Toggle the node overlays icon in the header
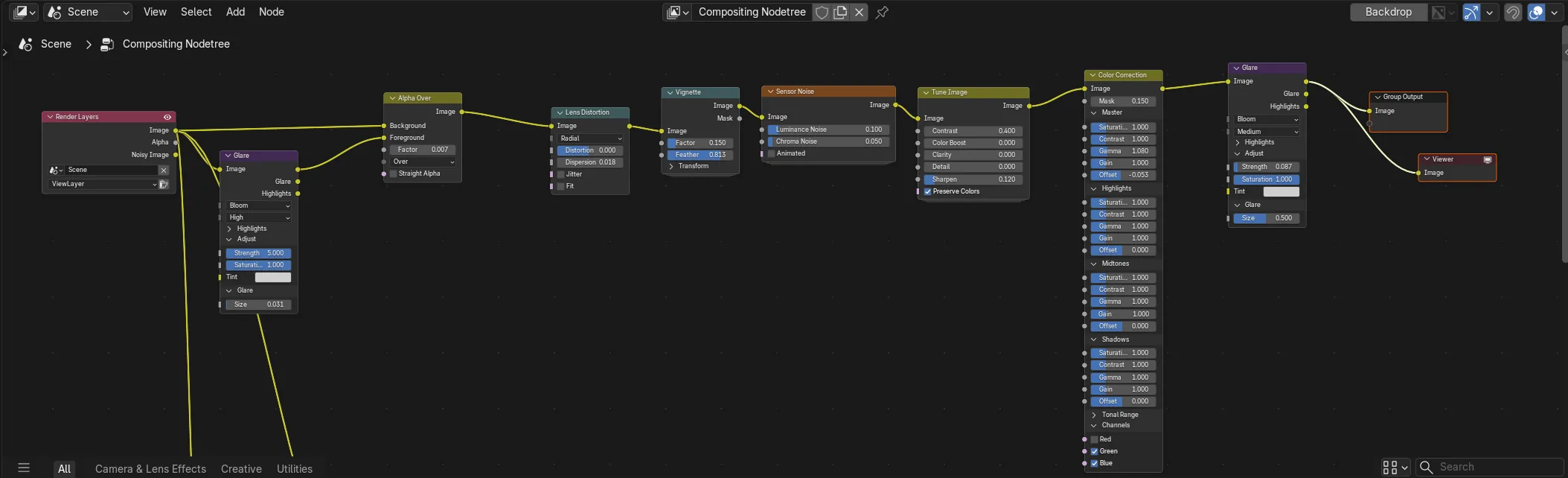 point(1536,12)
